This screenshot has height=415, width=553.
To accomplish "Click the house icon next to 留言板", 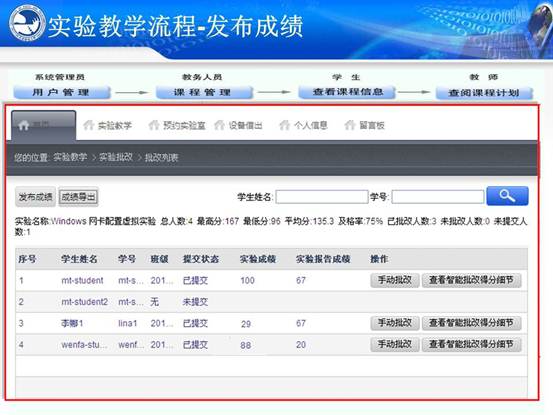I will point(350,125).
